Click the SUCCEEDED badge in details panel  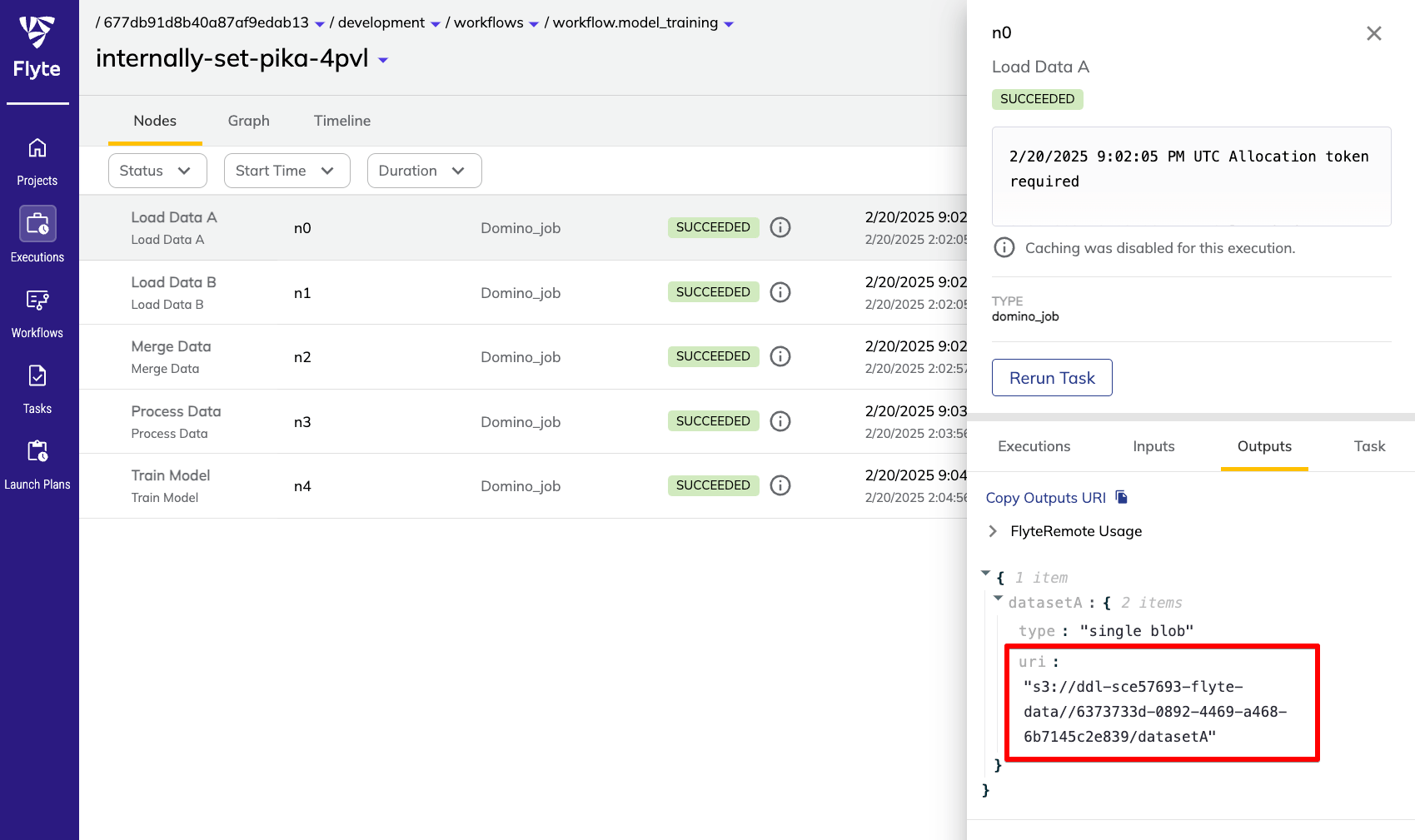(1038, 99)
